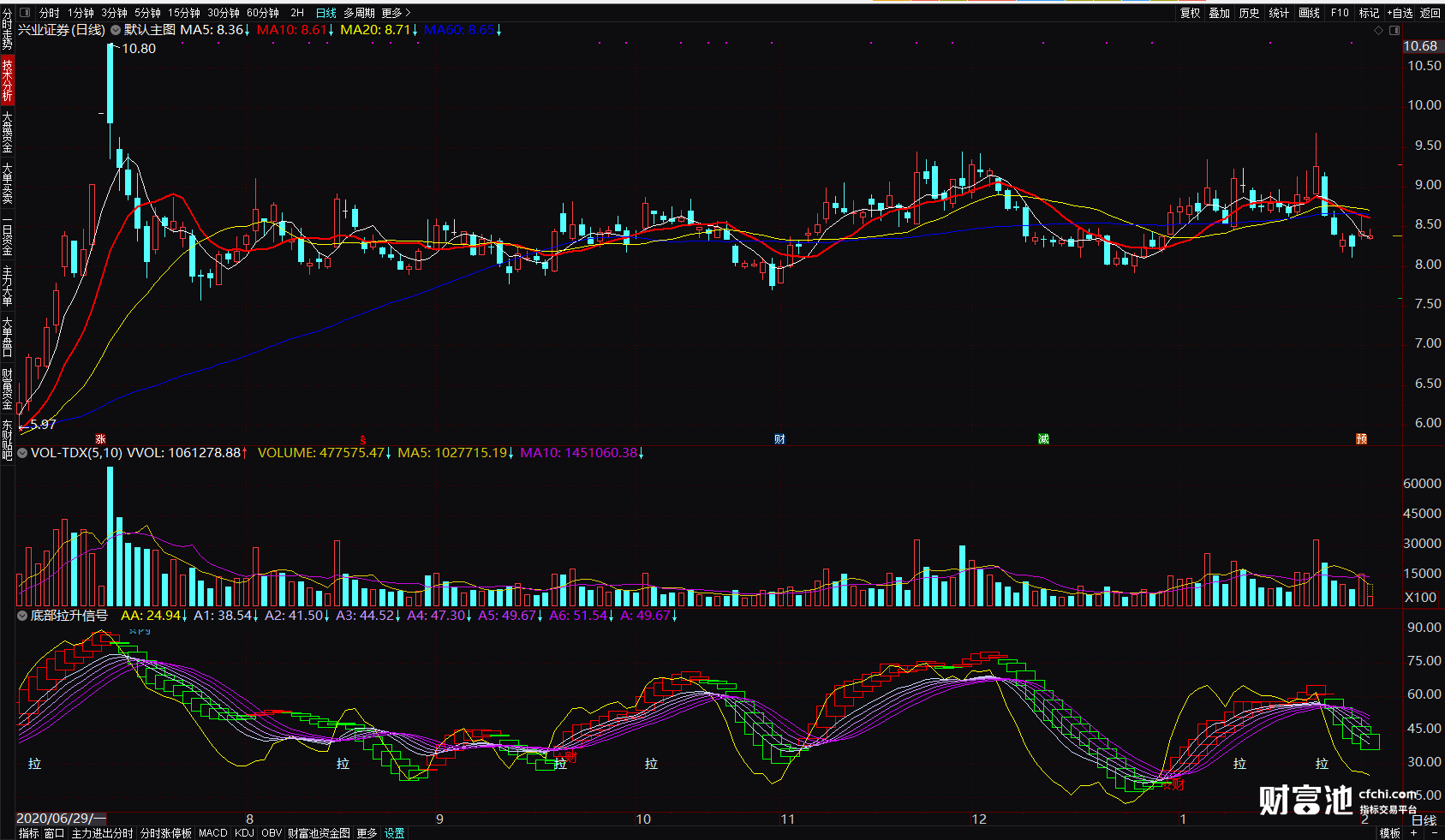Activate the 画线 drawing tool
Image resolution: width=1445 pixels, height=840 pixels.
[x=1309, y=13]
